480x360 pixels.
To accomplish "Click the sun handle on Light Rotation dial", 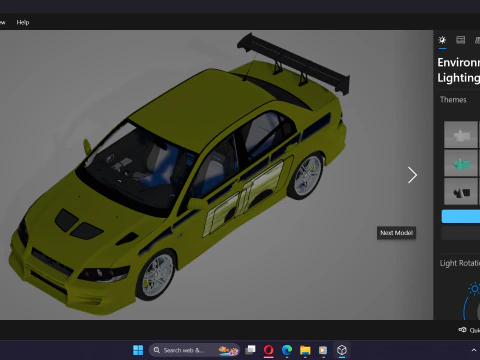I will 474,289.
